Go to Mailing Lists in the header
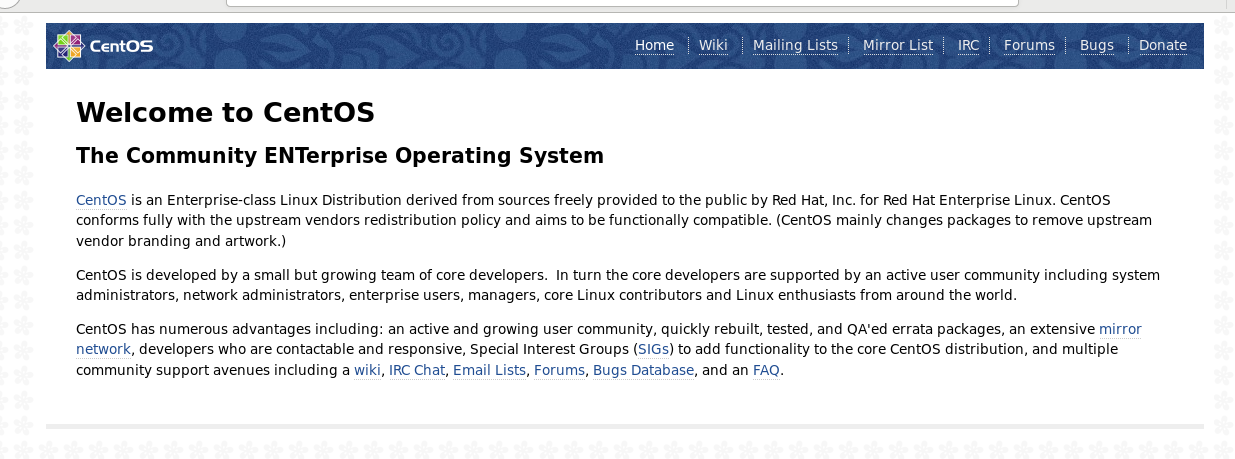1235x459 pixels. [795, 45]
